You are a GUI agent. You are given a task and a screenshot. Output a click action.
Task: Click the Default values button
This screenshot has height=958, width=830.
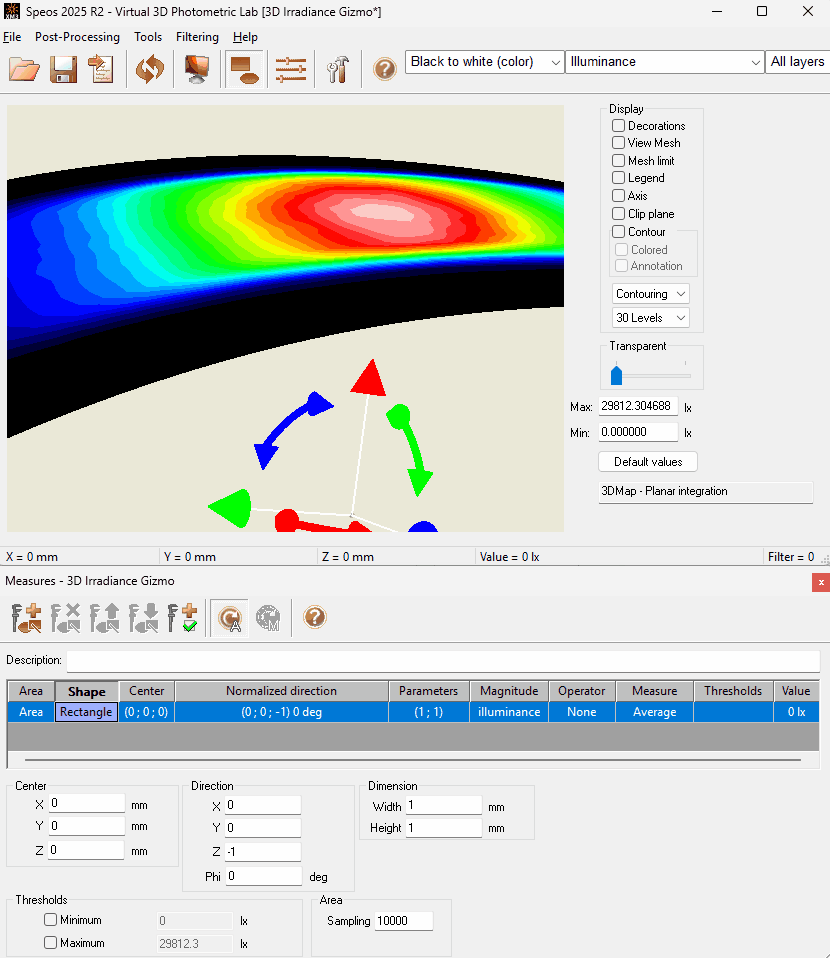(x=648, y=462)
